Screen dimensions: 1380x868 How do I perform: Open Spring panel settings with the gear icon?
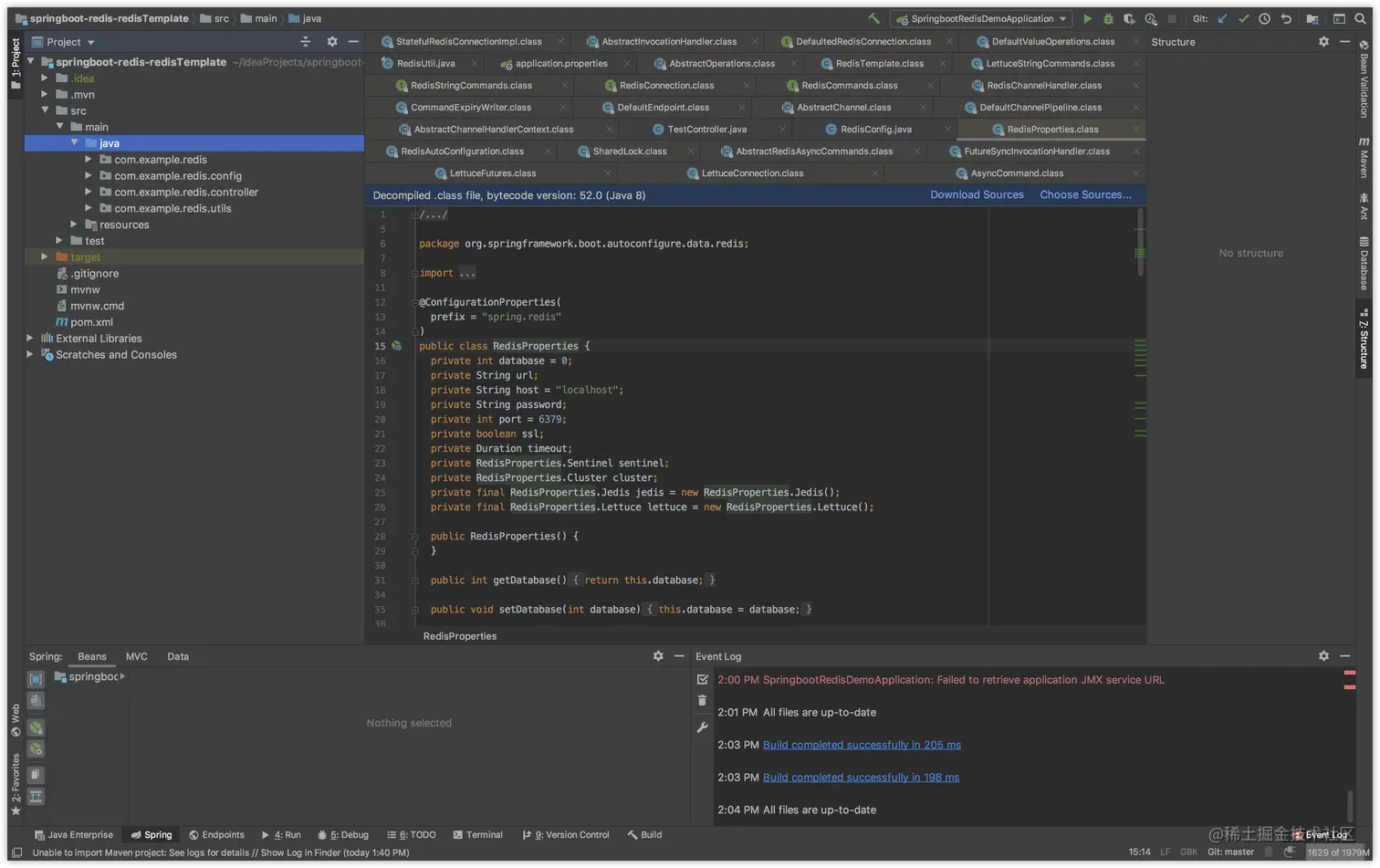[x=658, y=656]
